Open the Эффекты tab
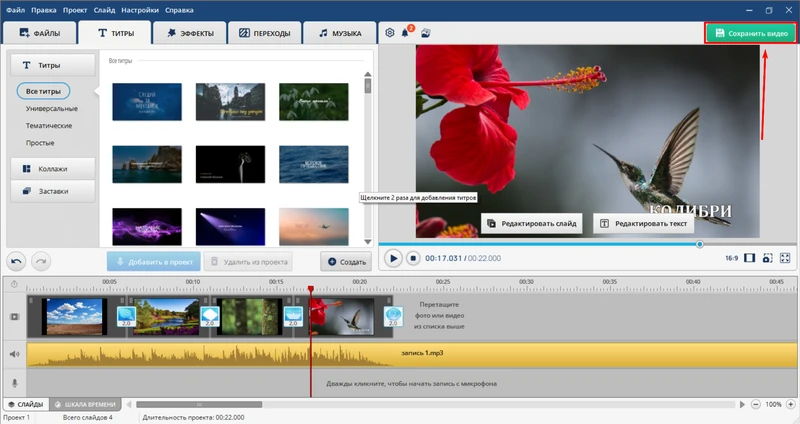Screen dimensions: 800x424 coord(189,34)
